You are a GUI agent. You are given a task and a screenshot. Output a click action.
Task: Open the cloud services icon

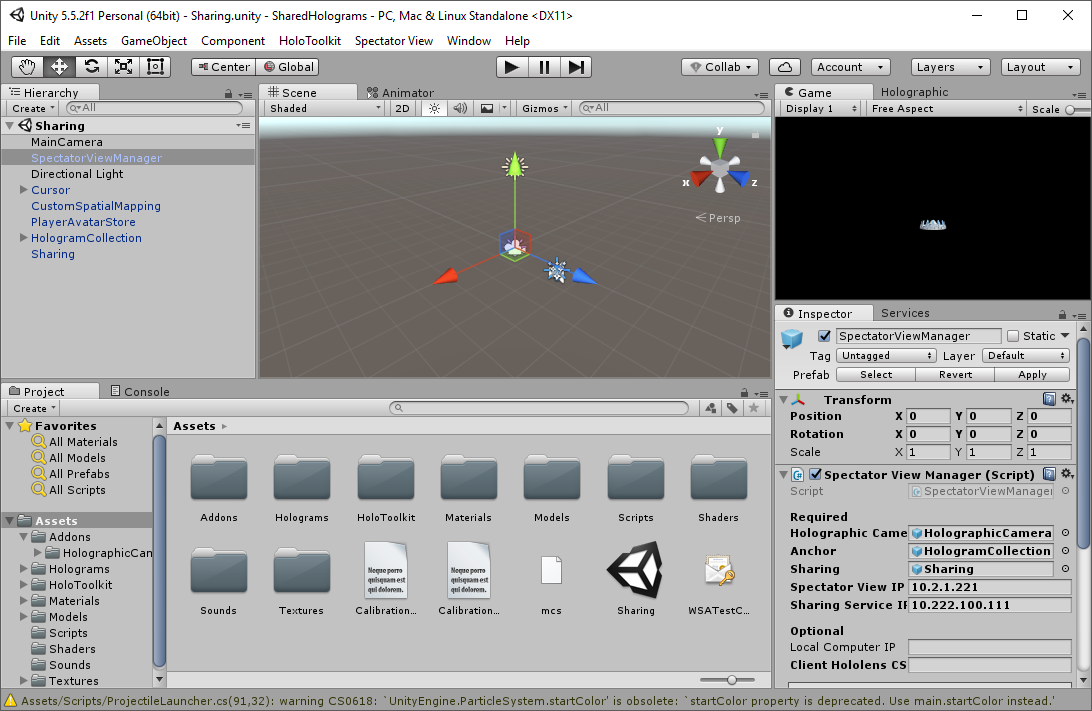click(x=785, y=67)
